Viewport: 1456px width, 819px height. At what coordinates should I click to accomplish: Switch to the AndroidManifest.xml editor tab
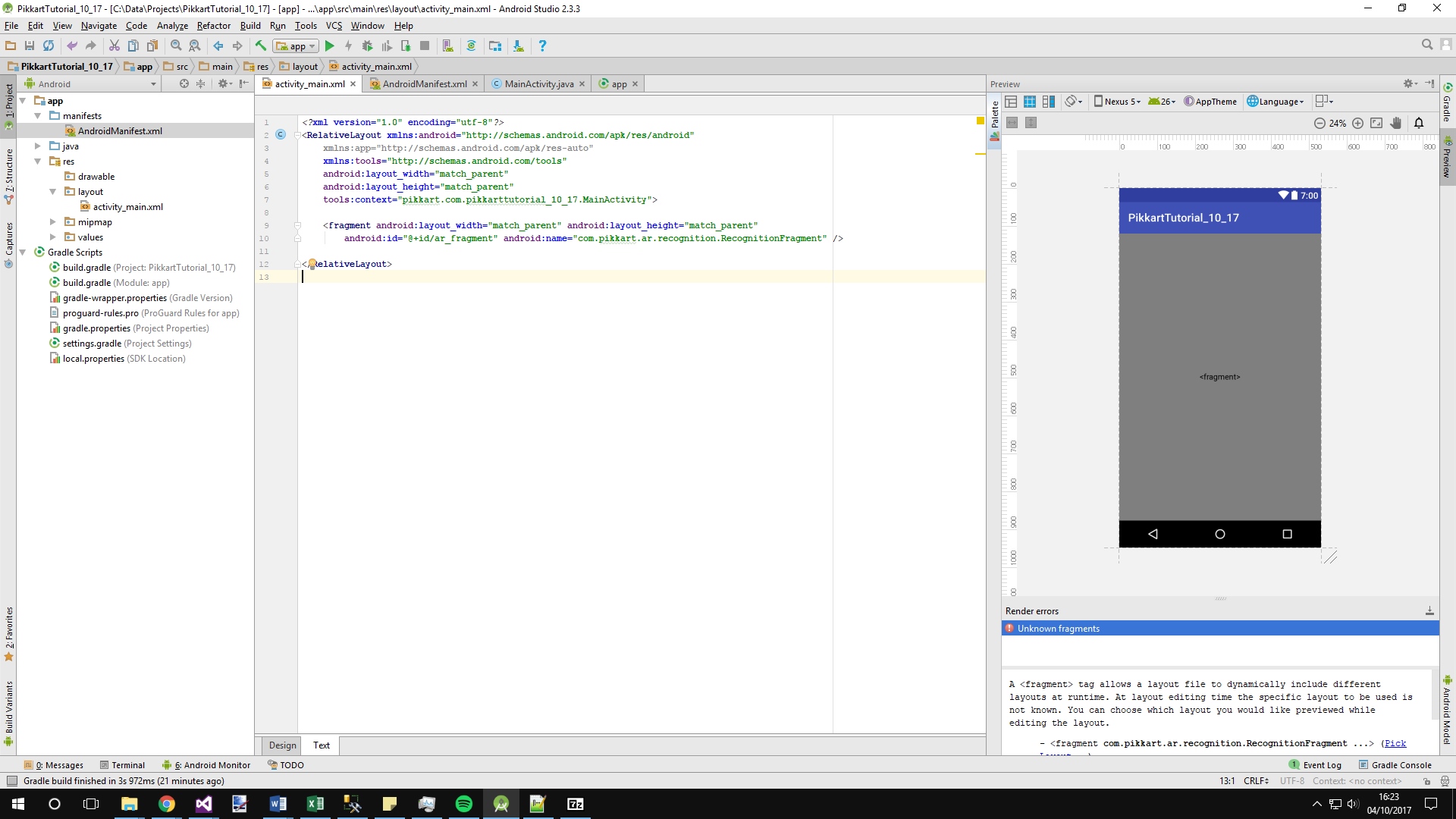tap(423, 84)
